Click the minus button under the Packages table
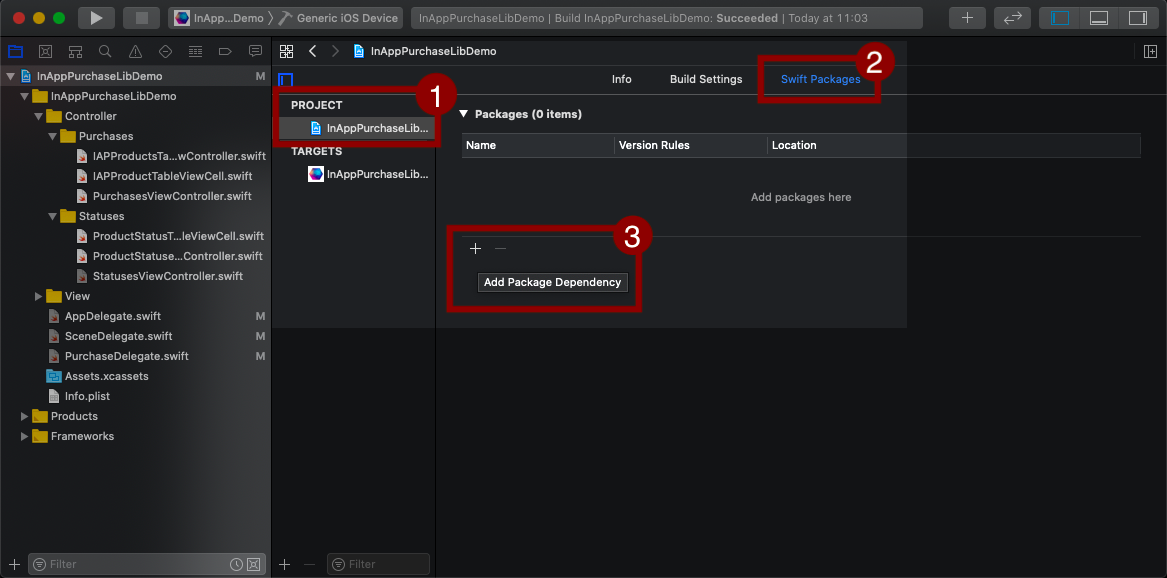The width and height of the screenshot is (1167, 578). [500, 248]
